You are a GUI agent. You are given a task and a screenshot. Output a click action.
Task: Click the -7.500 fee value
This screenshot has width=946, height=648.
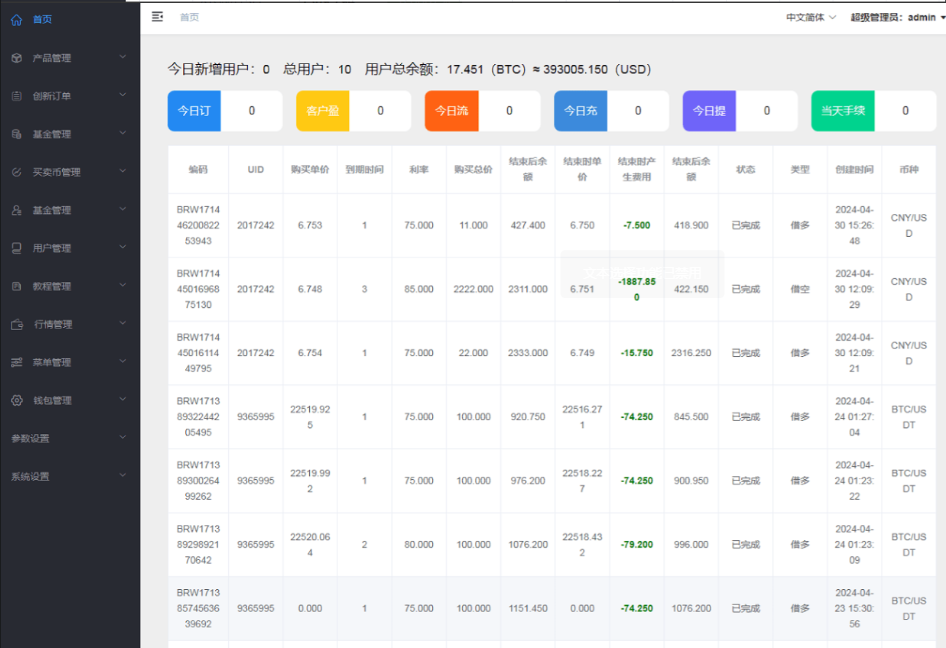click(636, 225)
